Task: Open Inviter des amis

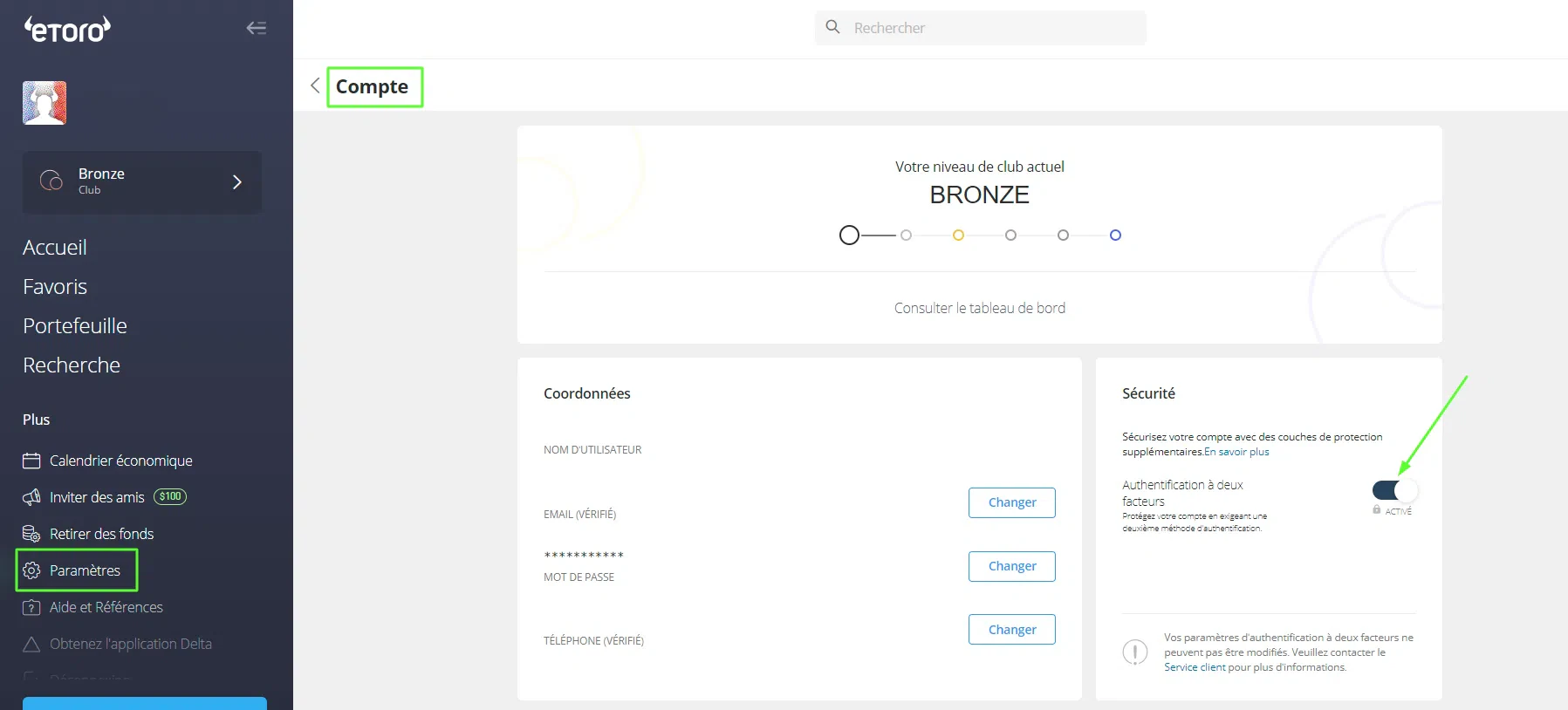Action: pyautogui.click(x=97, y=497)
